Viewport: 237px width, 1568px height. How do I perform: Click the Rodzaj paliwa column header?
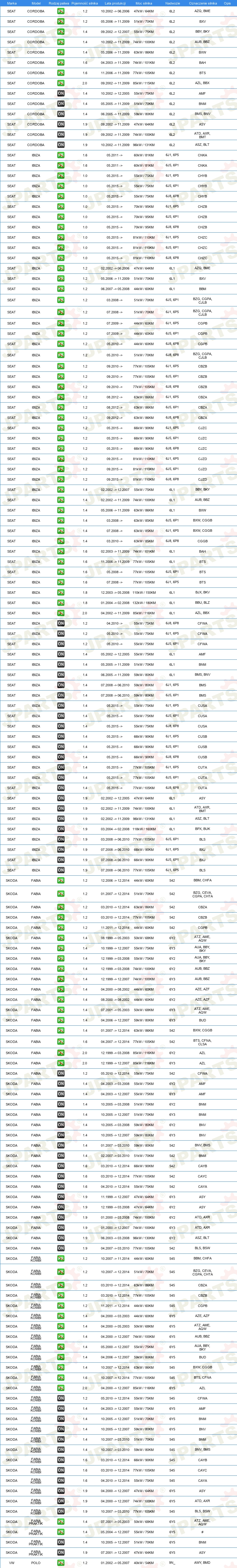click(59, 3)
